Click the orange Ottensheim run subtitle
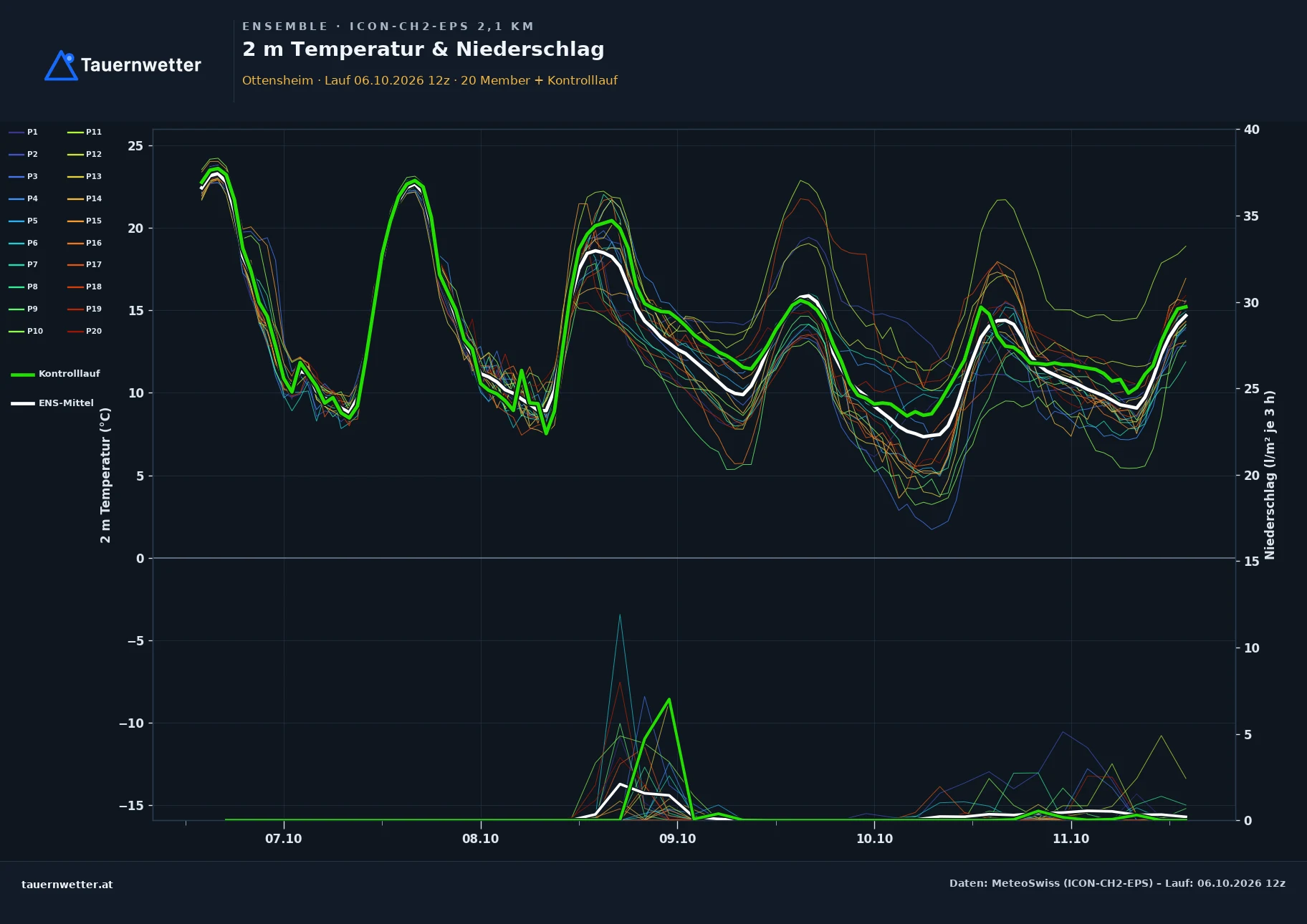 point(430,80)
